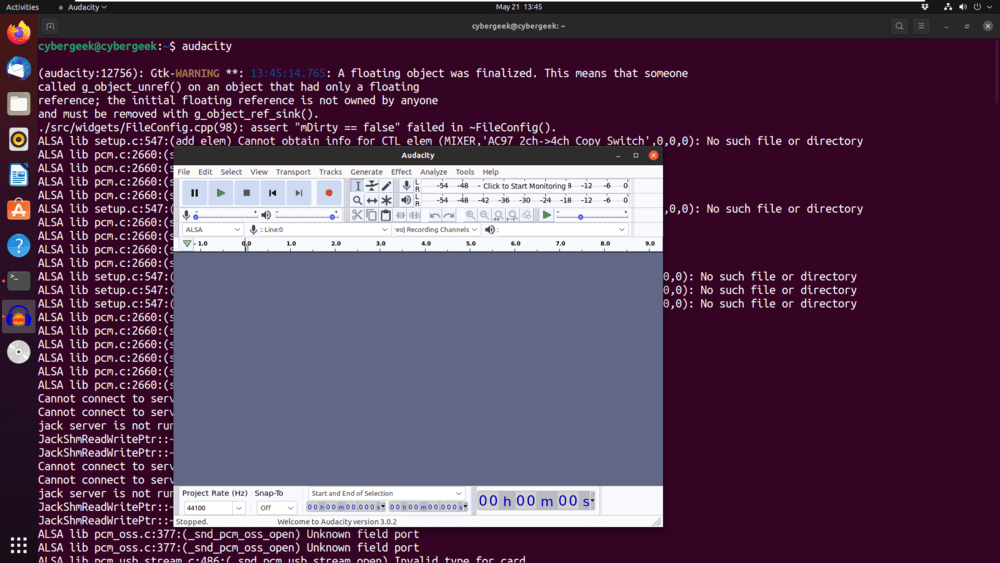The image size is (1000, 563).
Task: Open the Snap-To Off dropdown
Action: coord(276,508)
